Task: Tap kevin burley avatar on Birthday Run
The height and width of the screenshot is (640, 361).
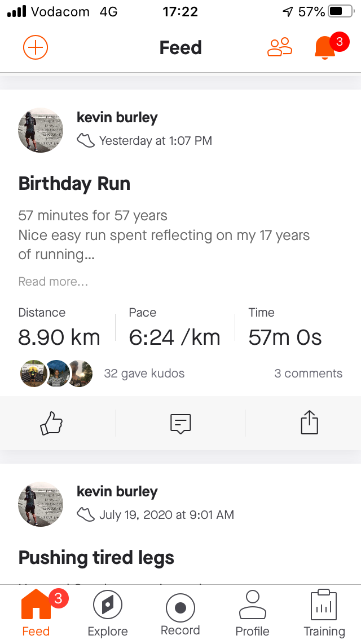Action: [40, 130]
